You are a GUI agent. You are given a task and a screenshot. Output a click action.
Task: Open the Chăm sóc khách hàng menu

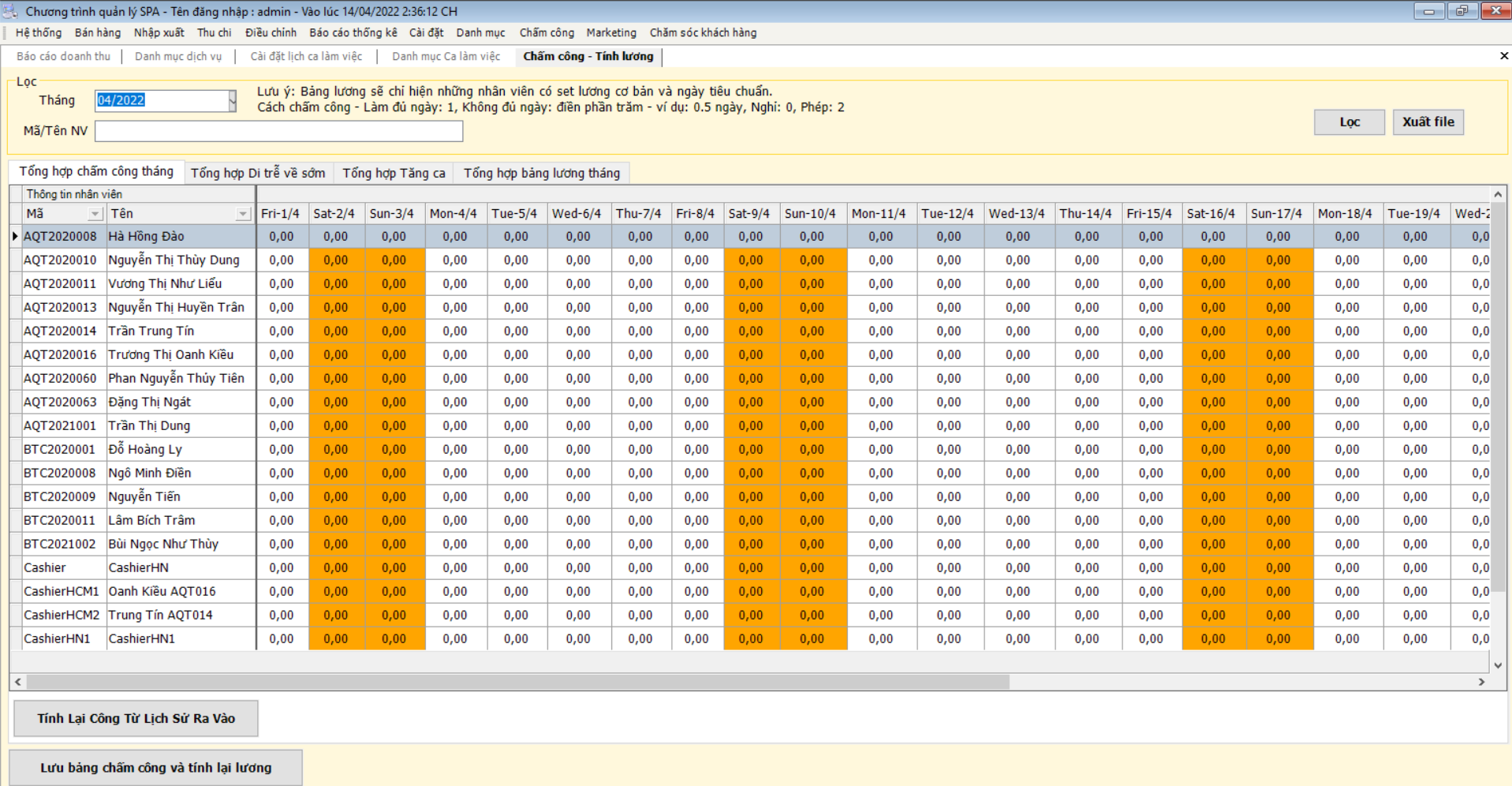pos(703,32)
